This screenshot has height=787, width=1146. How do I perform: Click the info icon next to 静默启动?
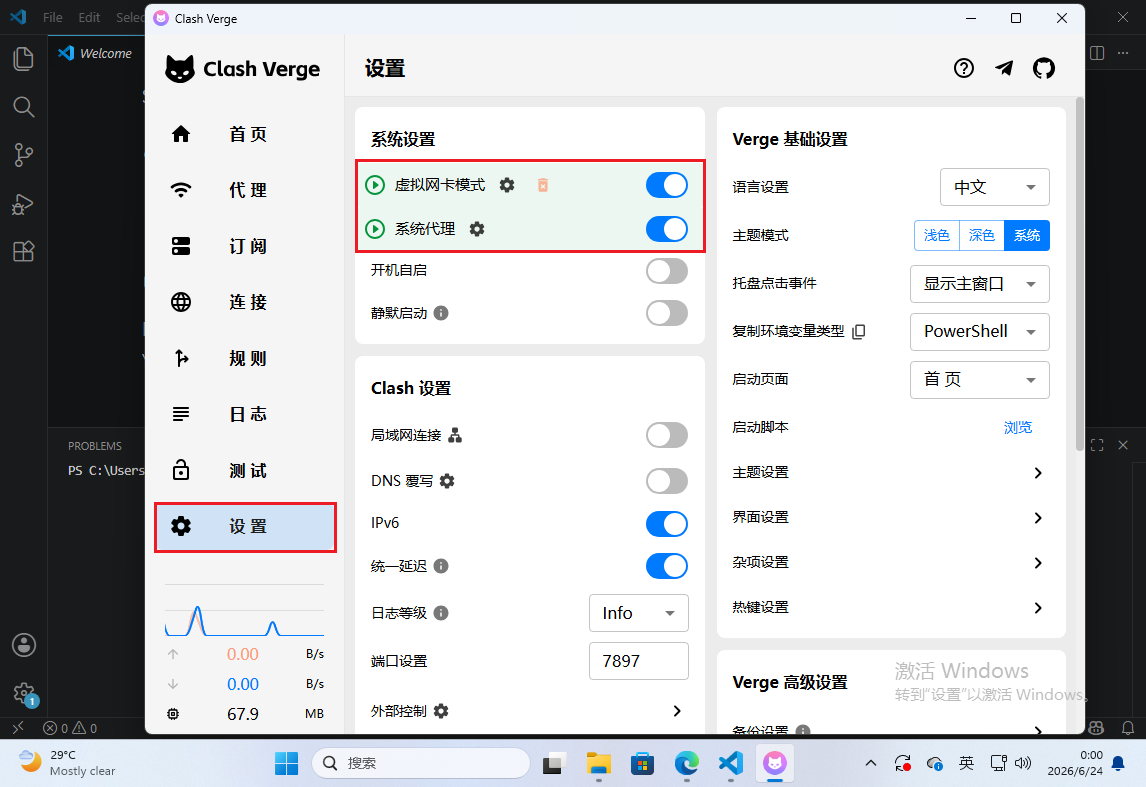[441, 313]
